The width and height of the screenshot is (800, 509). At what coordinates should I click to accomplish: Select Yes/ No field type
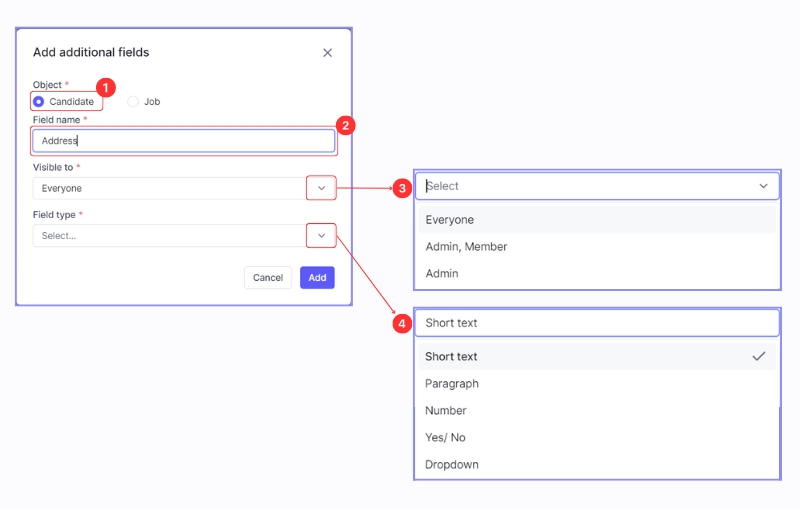[446, 438]
